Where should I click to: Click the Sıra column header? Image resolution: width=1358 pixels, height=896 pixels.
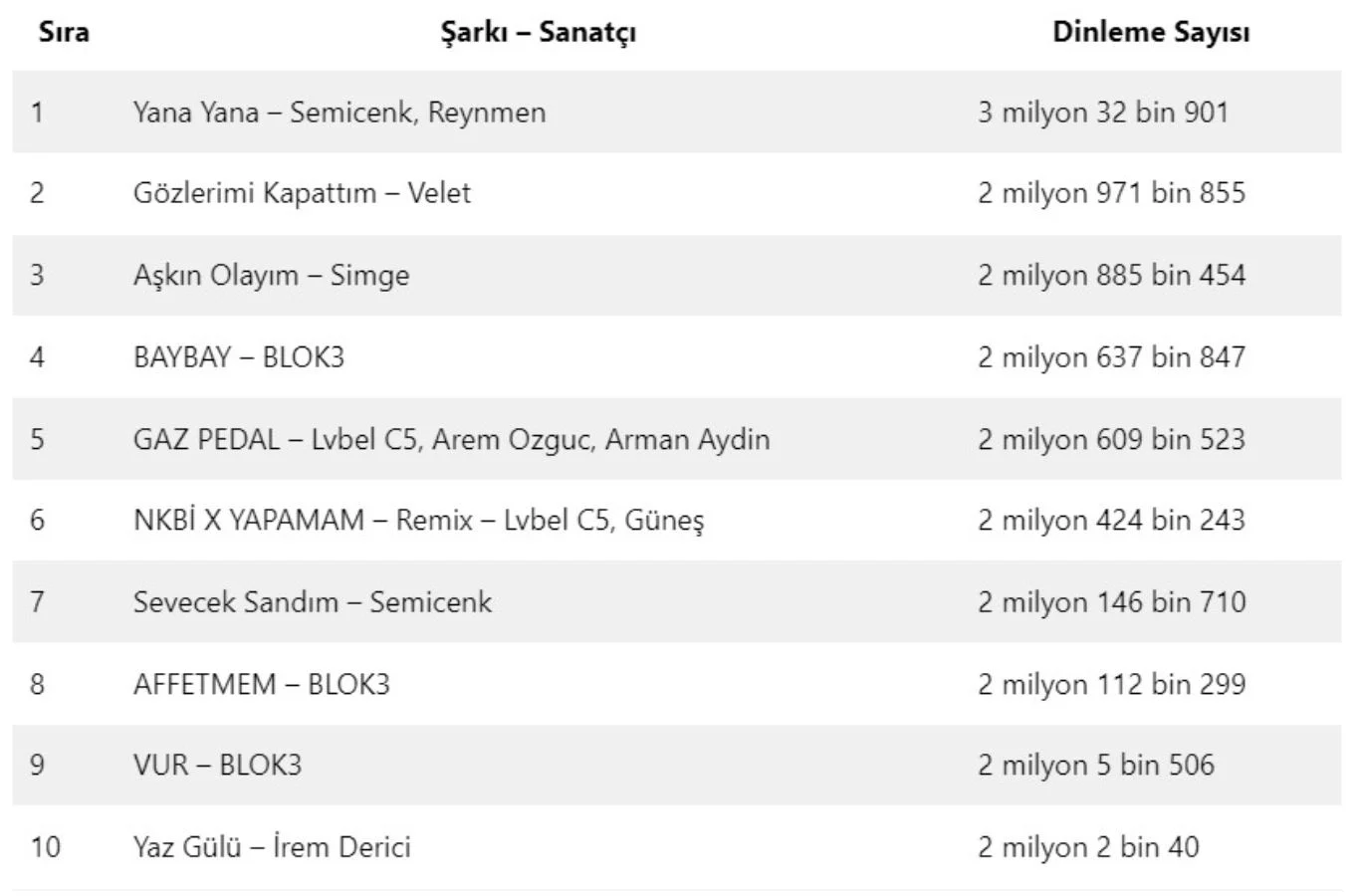[64, 32]
